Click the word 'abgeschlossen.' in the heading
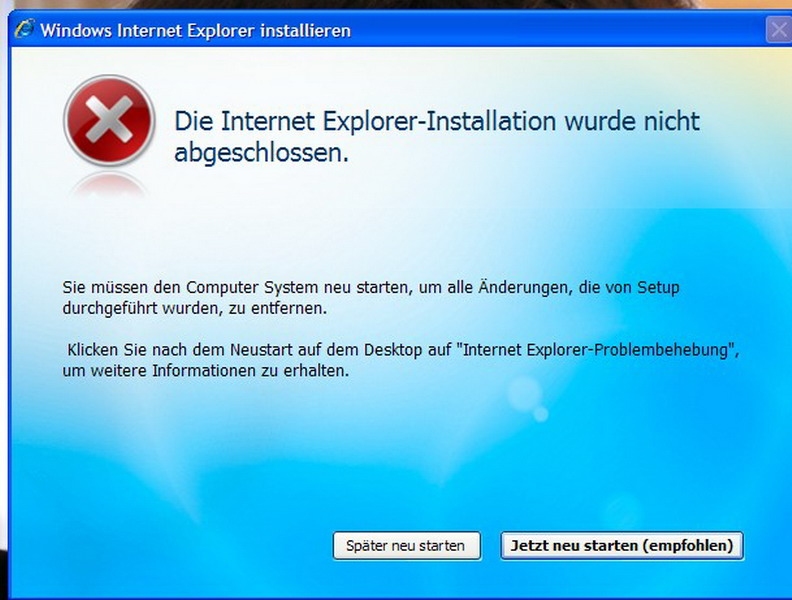This screenshot has width=792, height=600. click(x=261, y=153)
